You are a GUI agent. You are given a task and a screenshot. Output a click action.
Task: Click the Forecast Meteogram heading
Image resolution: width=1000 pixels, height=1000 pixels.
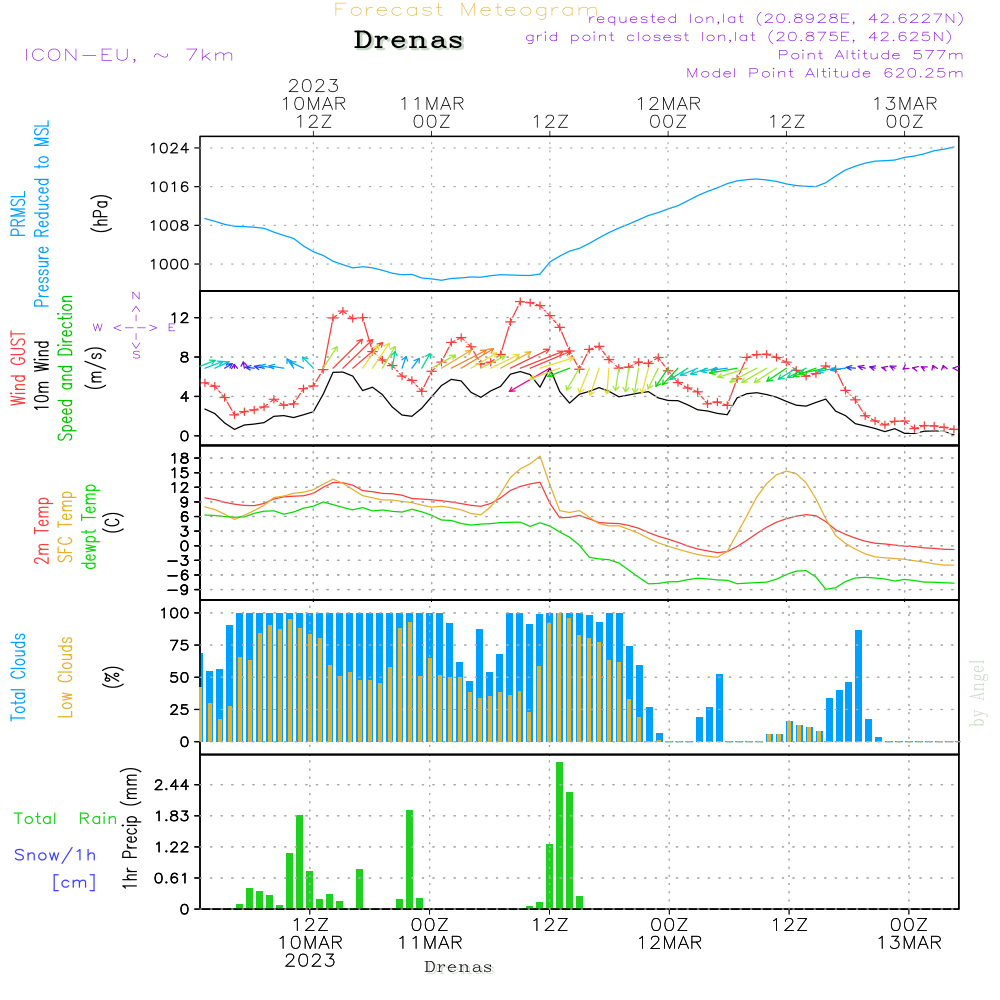(x=466, y=10)
